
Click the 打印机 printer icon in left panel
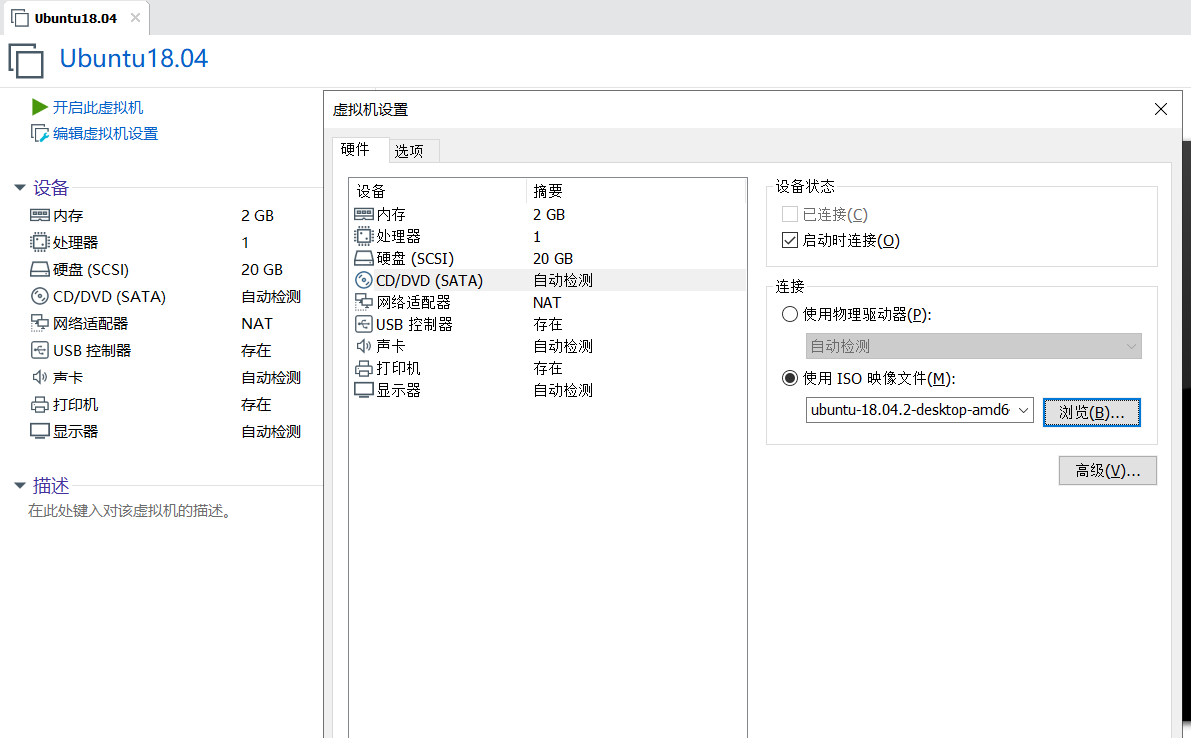click(x=39, y=405)
